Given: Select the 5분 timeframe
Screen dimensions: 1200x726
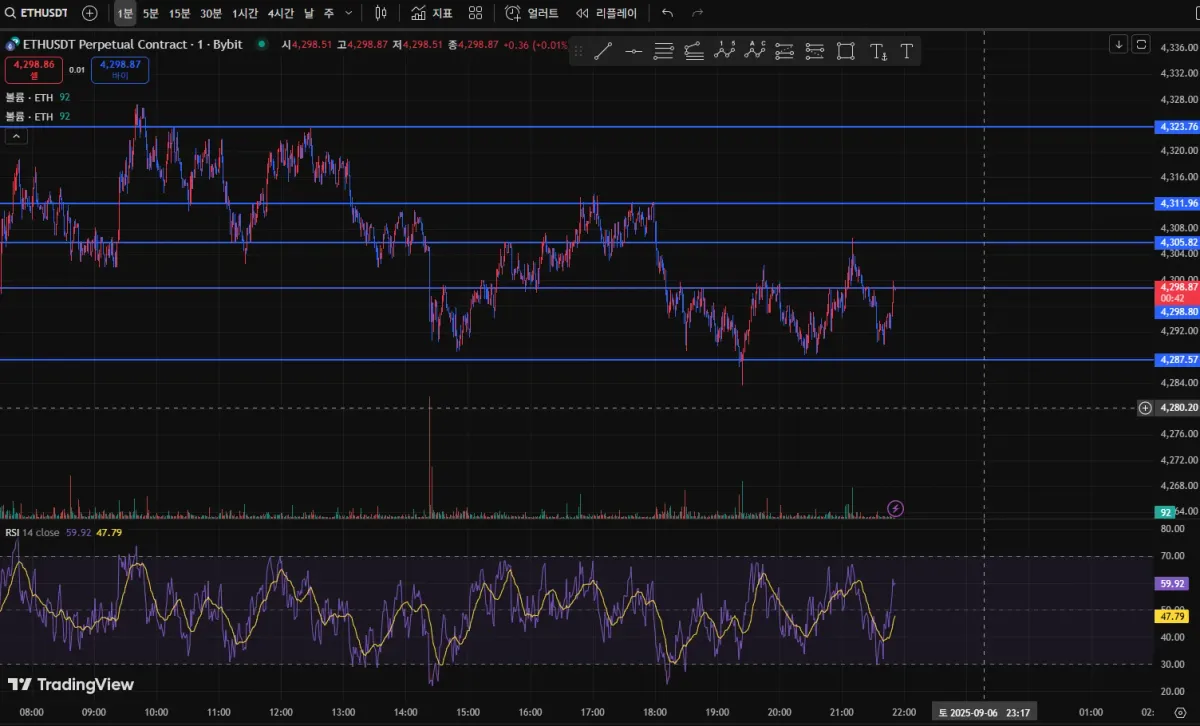Looking at the screenshot, I should 150,13.
